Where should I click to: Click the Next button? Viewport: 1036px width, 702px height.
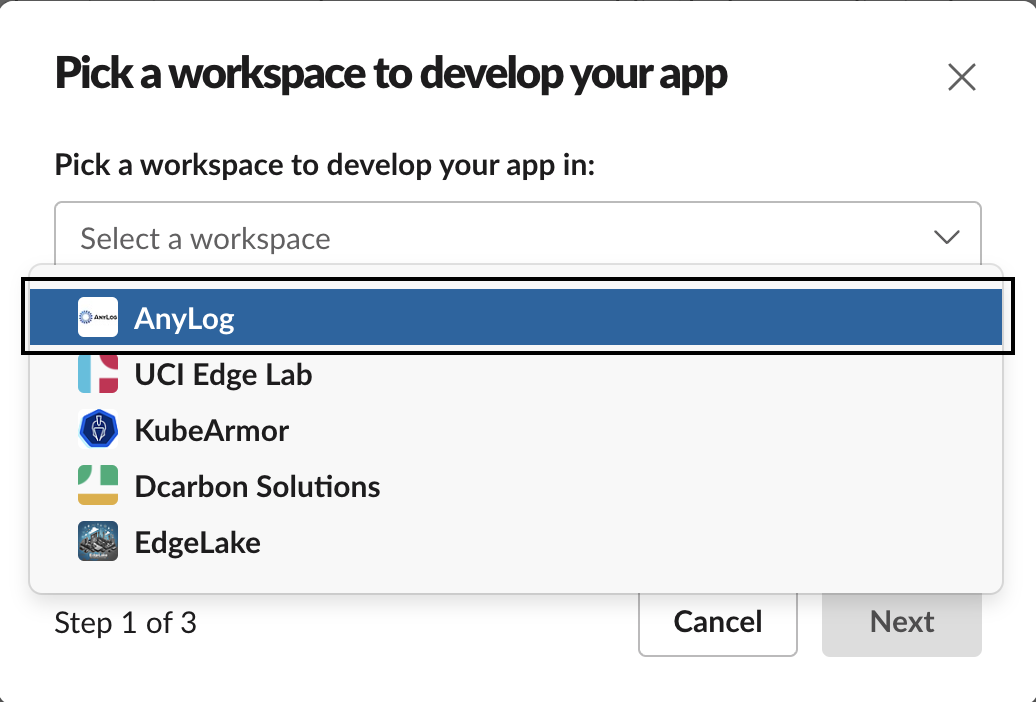pyautogui.click(x=902, y=623)
